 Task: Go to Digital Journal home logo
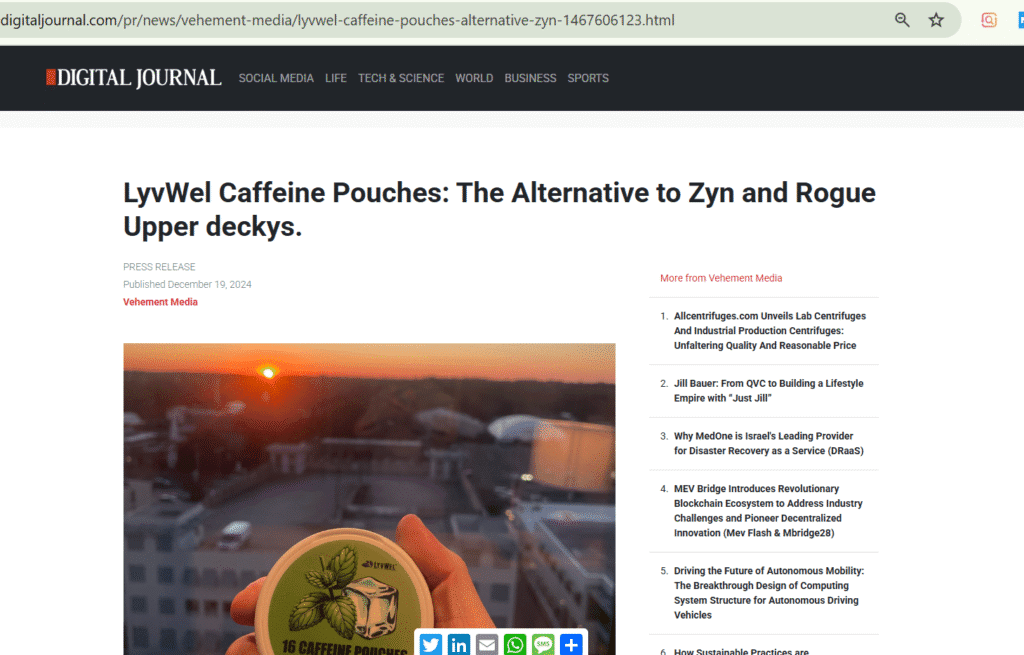134,78
